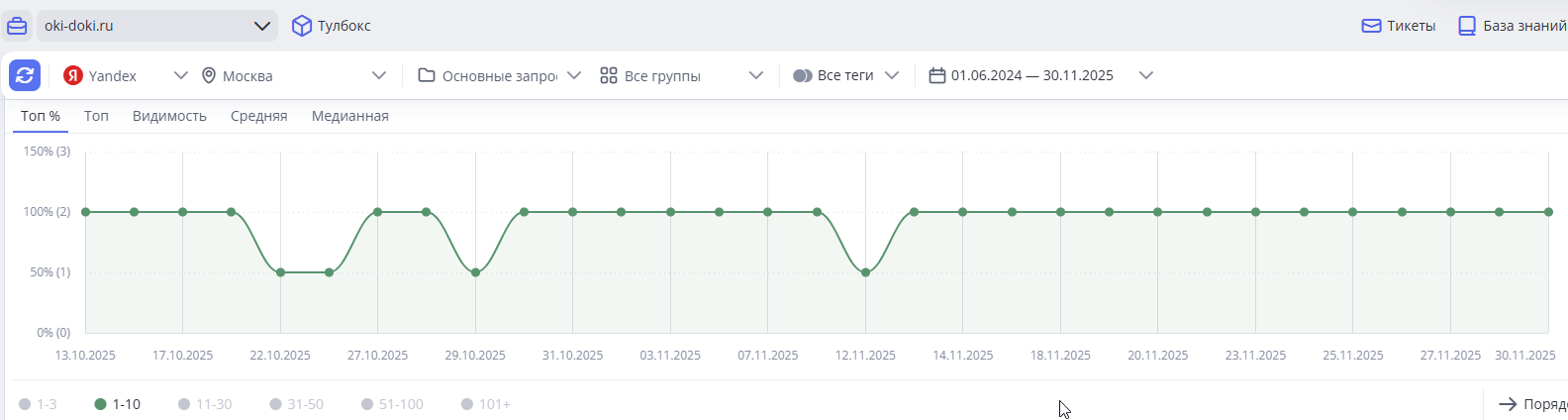Click the Yandex search engine logo
The height and width of the screenshot is (420, 1568).
click(73, 75)
